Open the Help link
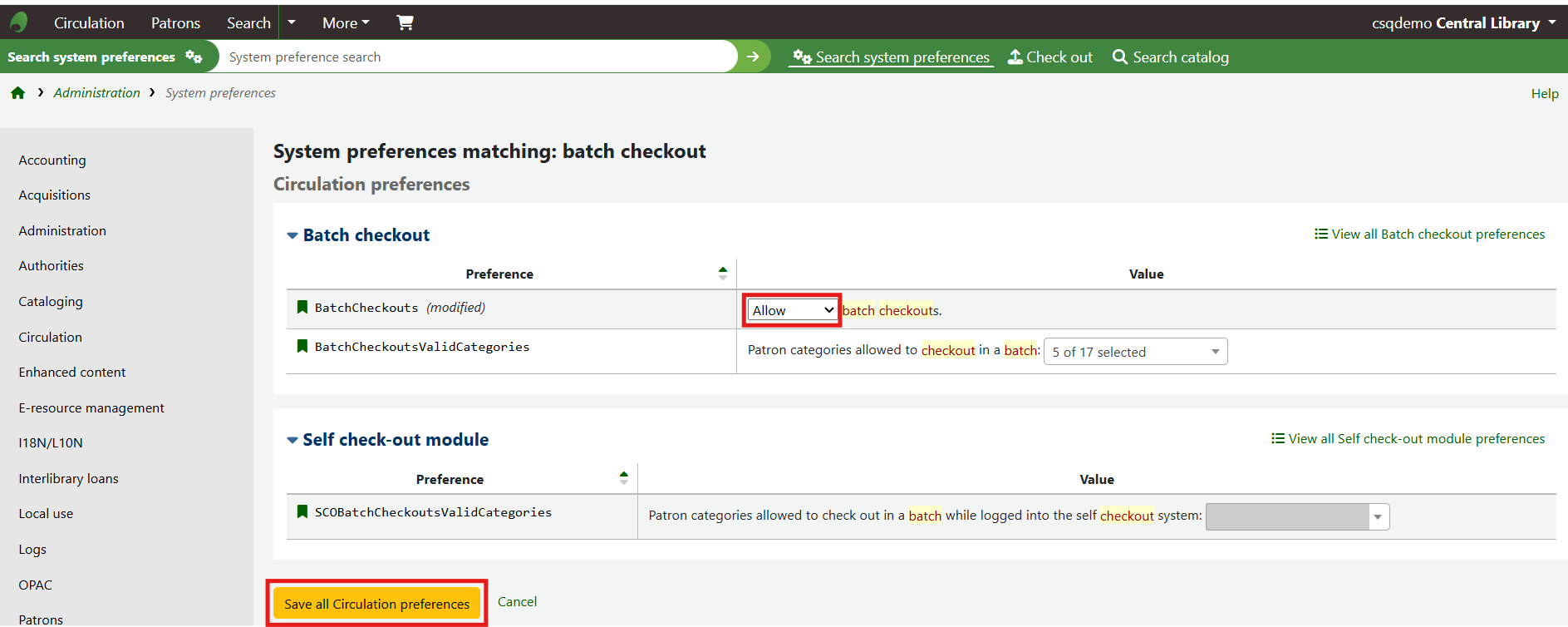Screen dimensions: 1568x627 coord(1545,93)
